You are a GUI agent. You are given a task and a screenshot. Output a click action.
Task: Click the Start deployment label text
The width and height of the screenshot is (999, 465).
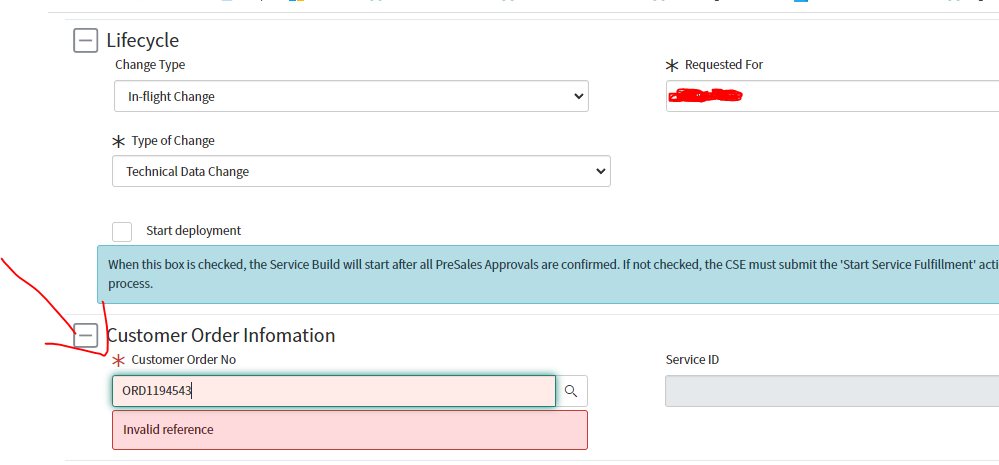click(193, 231)
